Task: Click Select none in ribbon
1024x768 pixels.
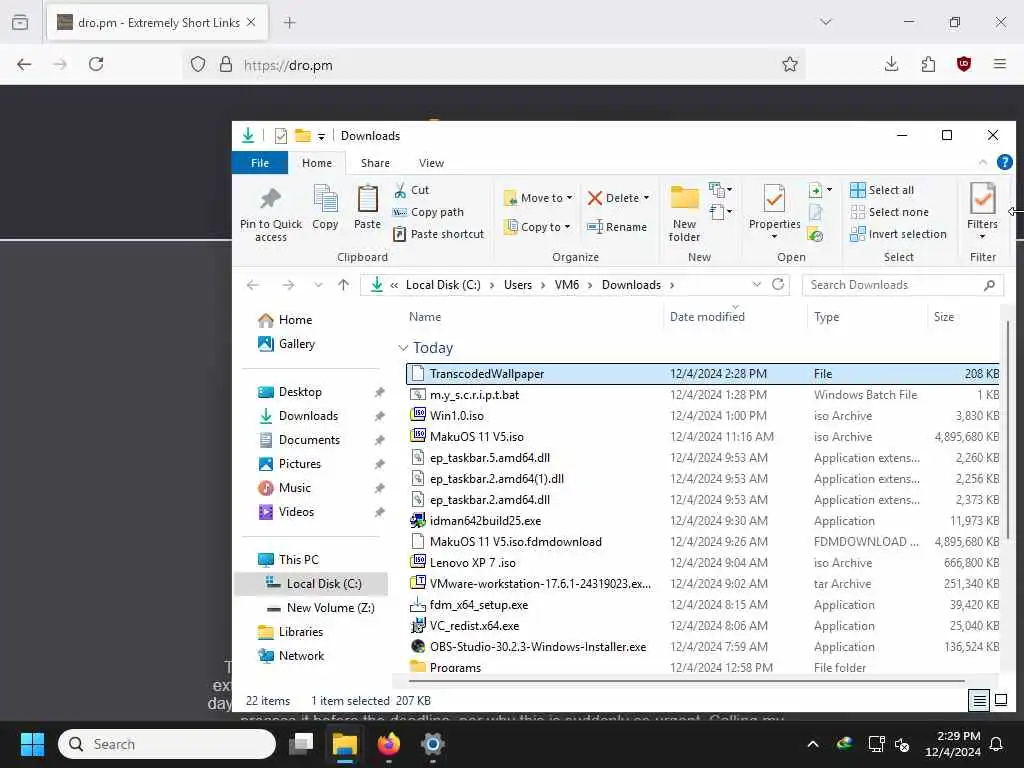Action: (889, 212)
